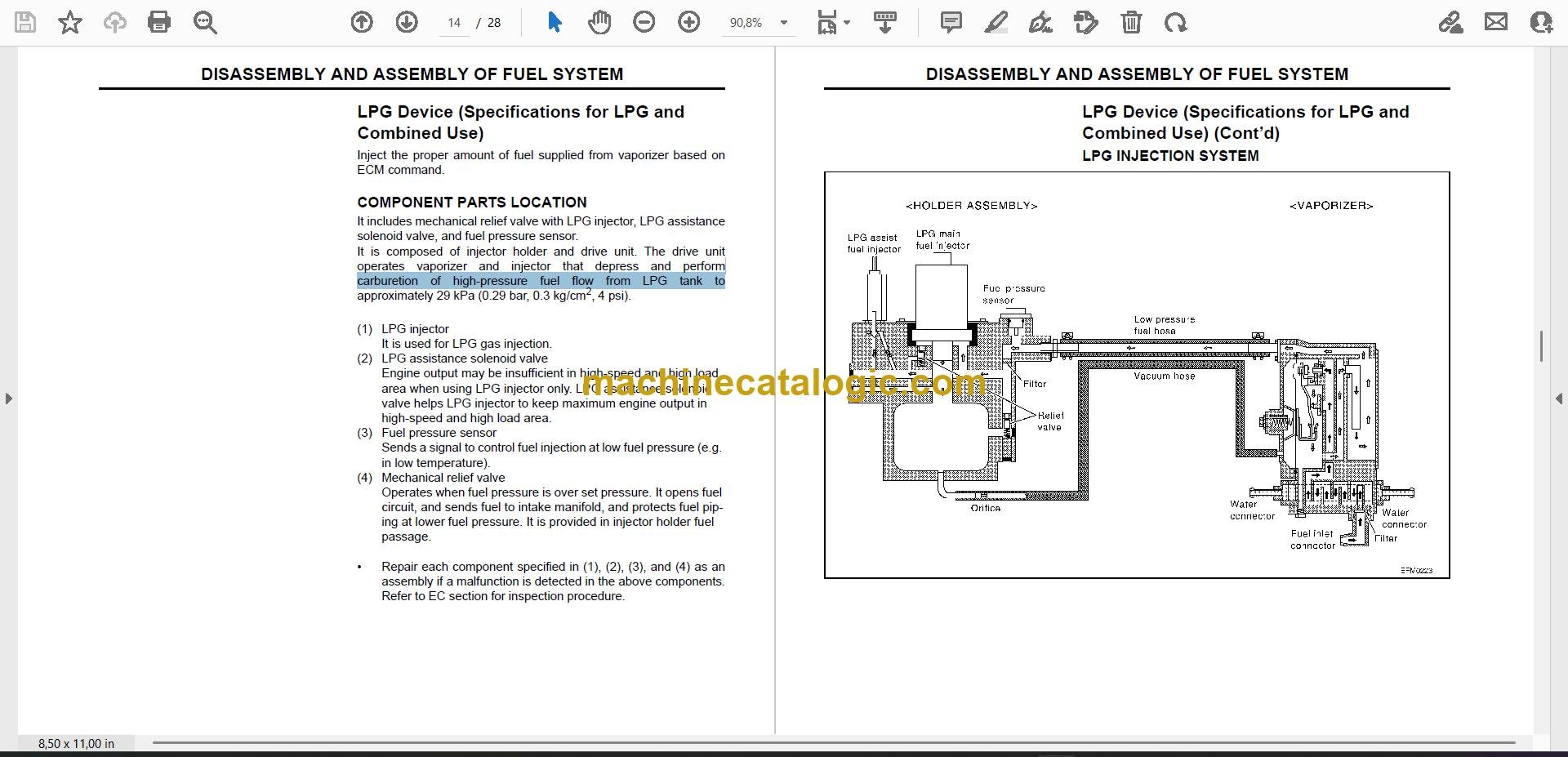1568x757 pixels.
Task: Print the document
Action: (159, 22)
